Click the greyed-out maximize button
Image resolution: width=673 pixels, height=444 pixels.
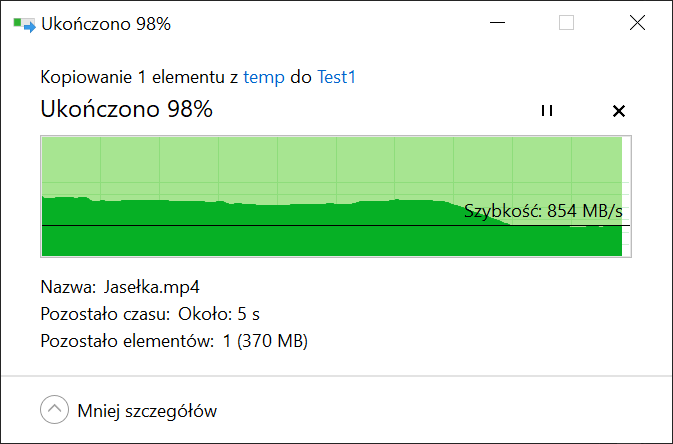coord(566,23)
